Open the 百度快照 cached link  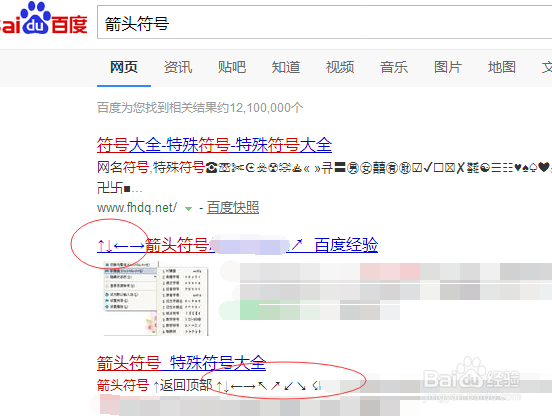point(233,208)
